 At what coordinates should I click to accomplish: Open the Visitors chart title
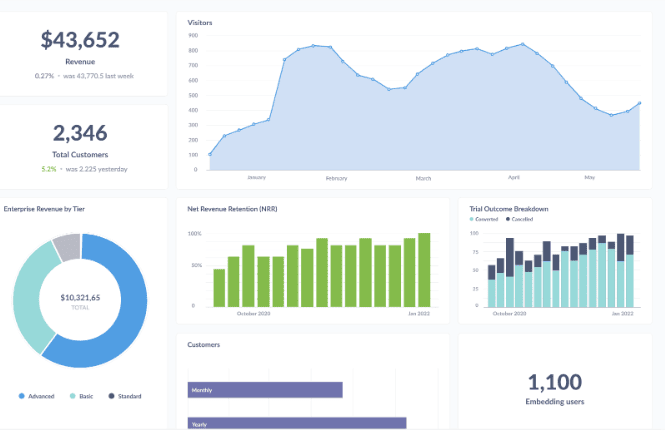tap(200, 22)
